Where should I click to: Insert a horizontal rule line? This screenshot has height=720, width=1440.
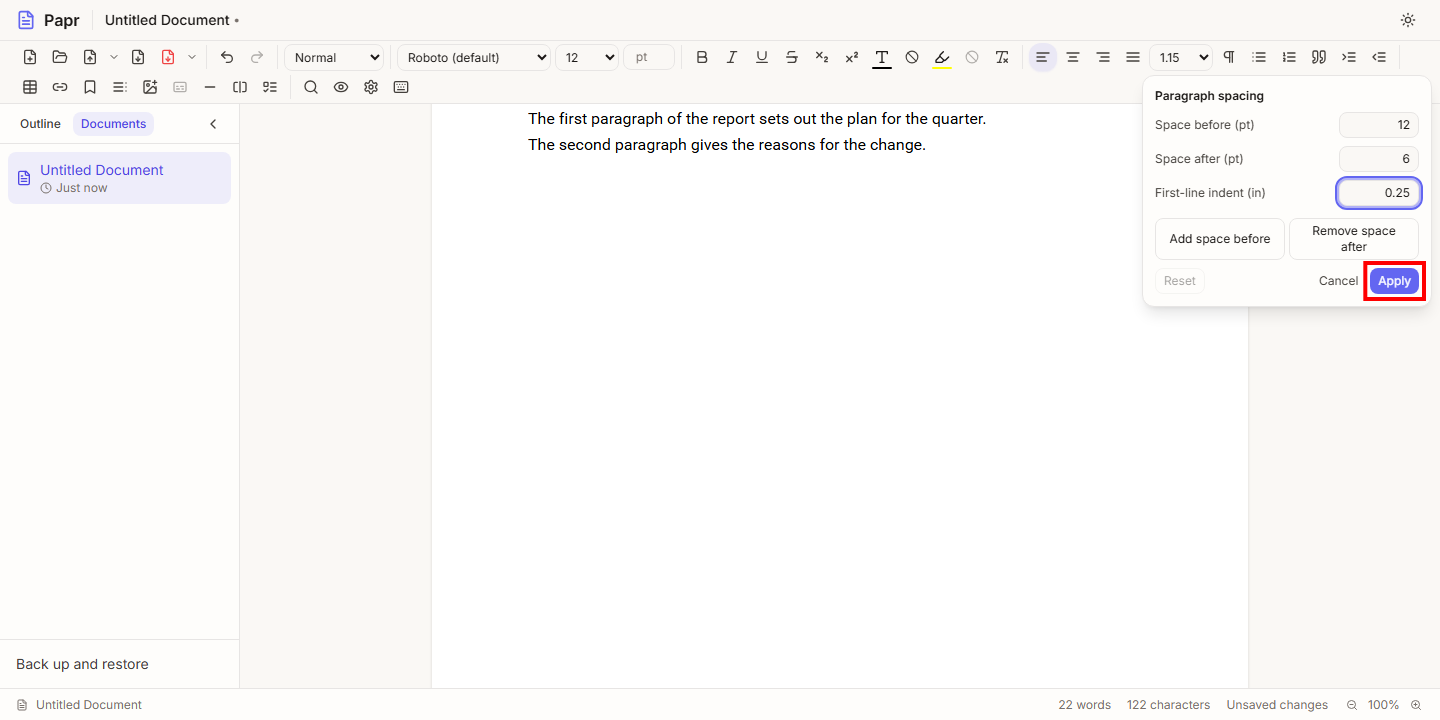tap(210, 87)
